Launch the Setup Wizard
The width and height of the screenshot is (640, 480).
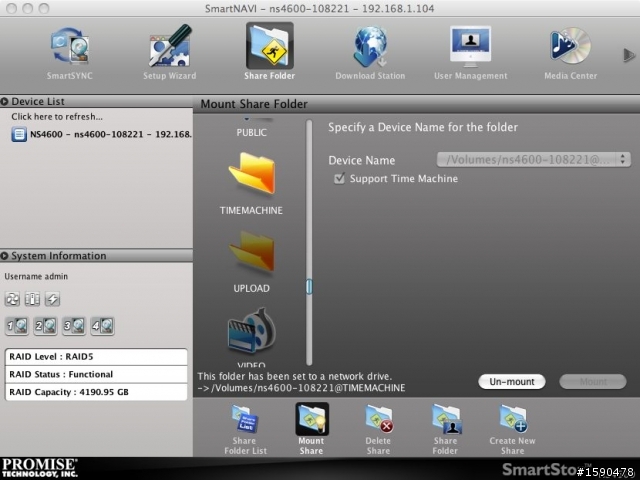(x=169, y=53)
